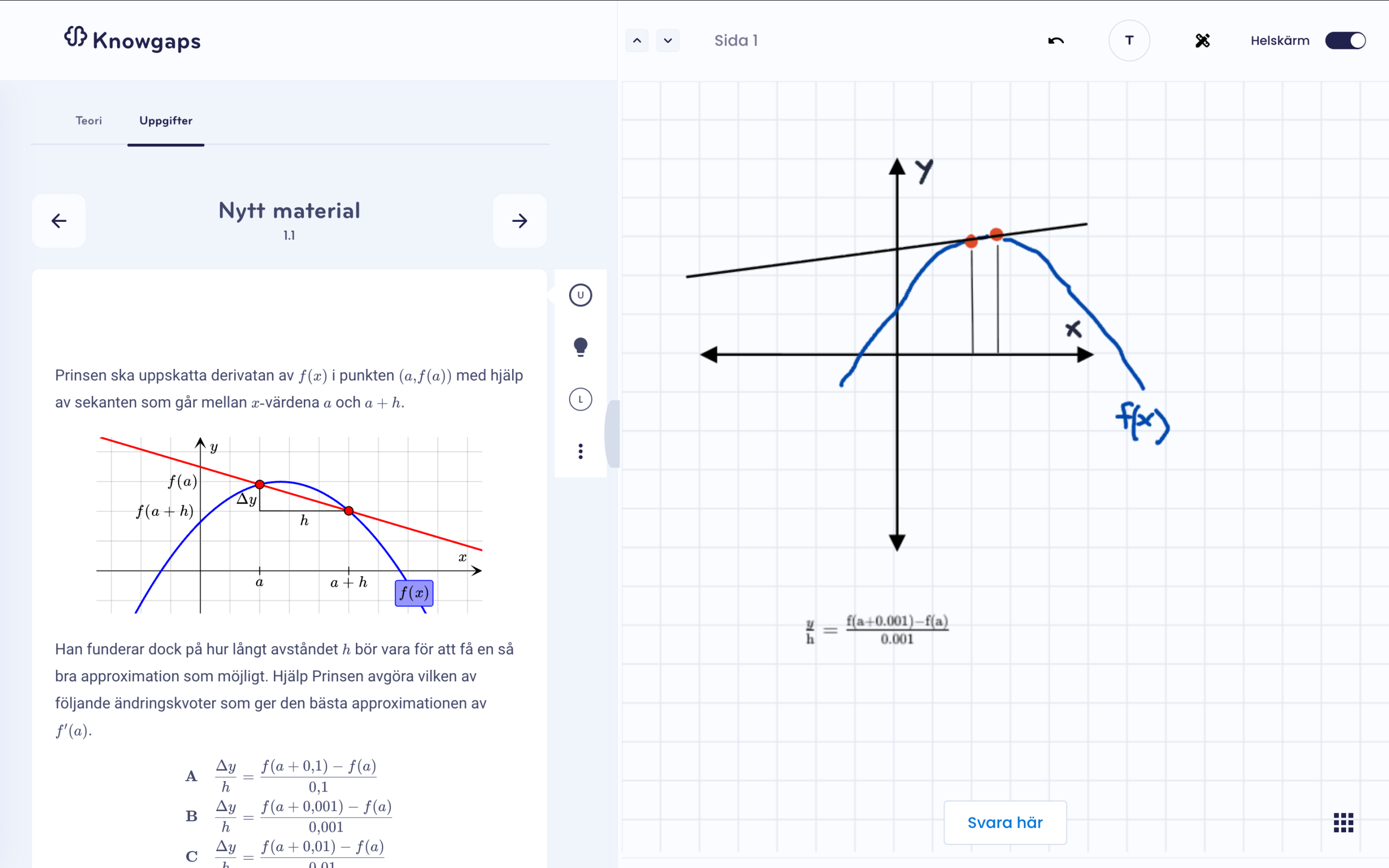Open the drawing tools pencil-ruler icon

click(x=1202, y=41)
